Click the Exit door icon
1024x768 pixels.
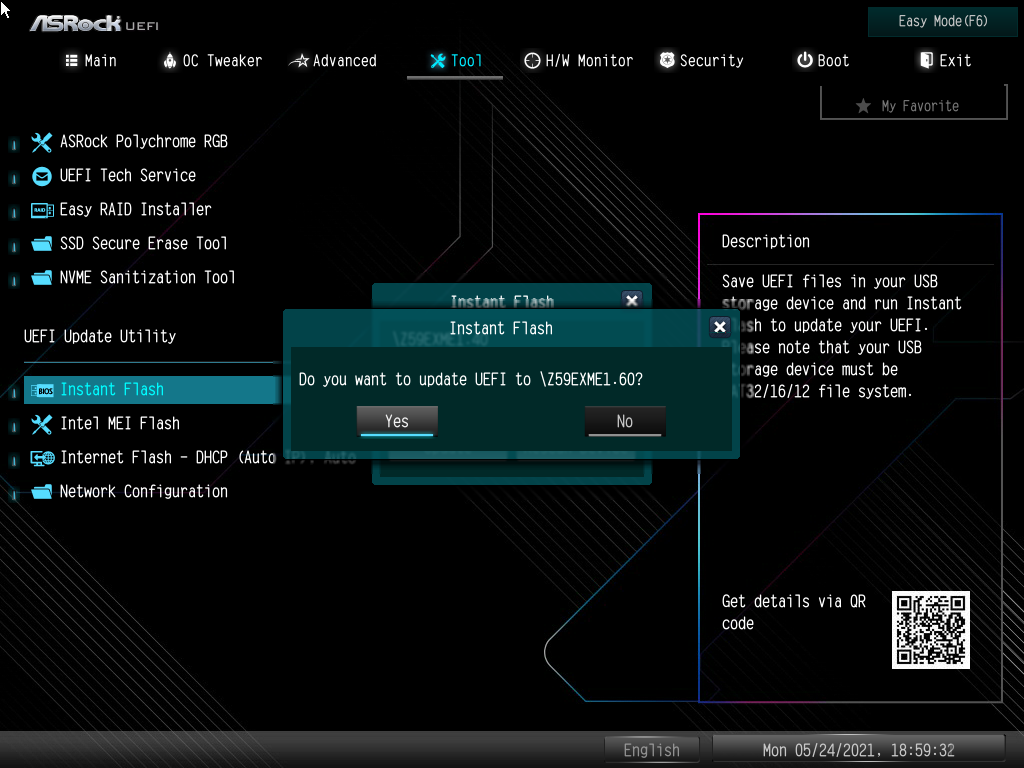[926, 60]
